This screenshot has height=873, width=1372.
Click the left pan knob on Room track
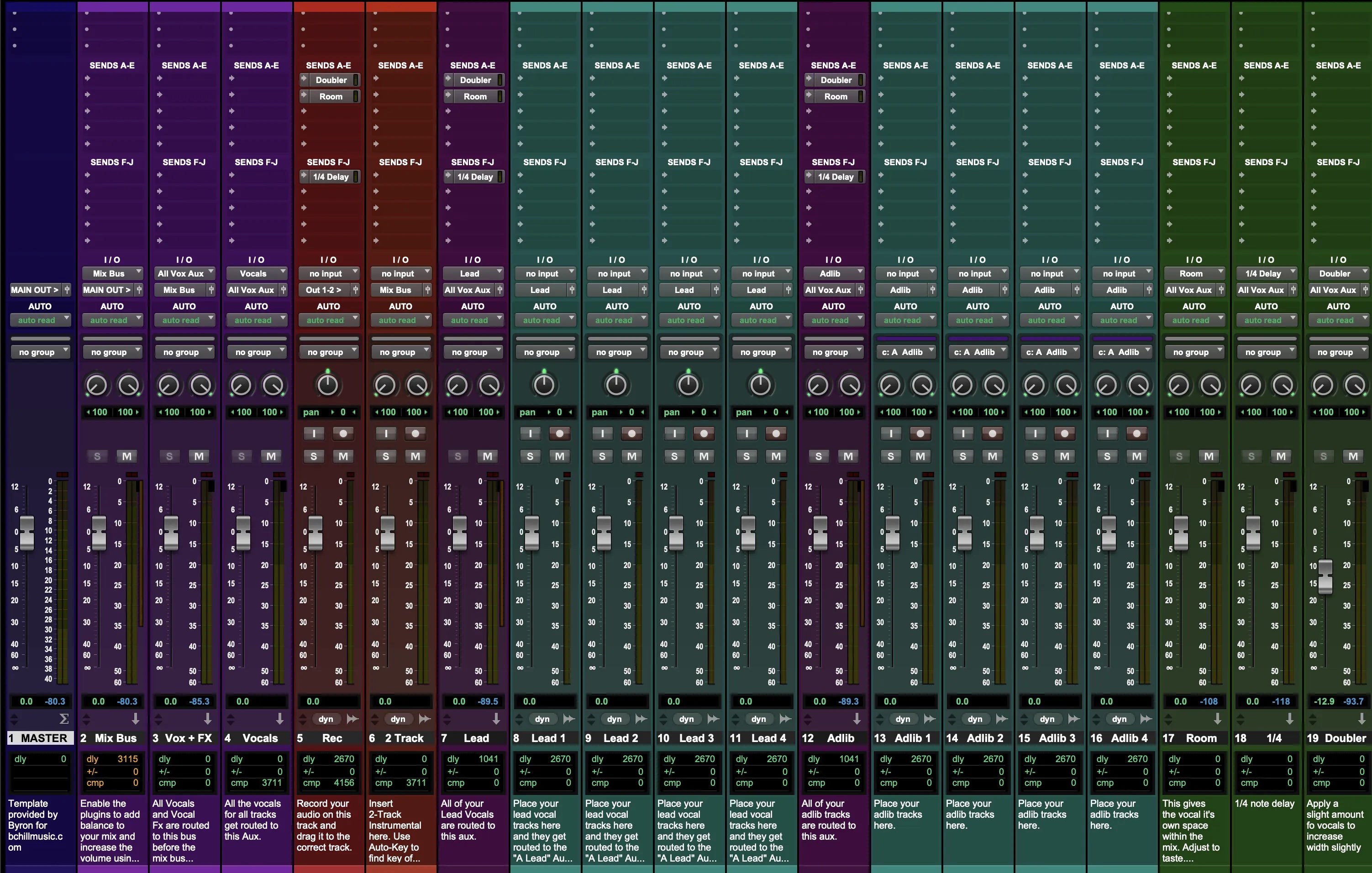tap(1178, 386)
